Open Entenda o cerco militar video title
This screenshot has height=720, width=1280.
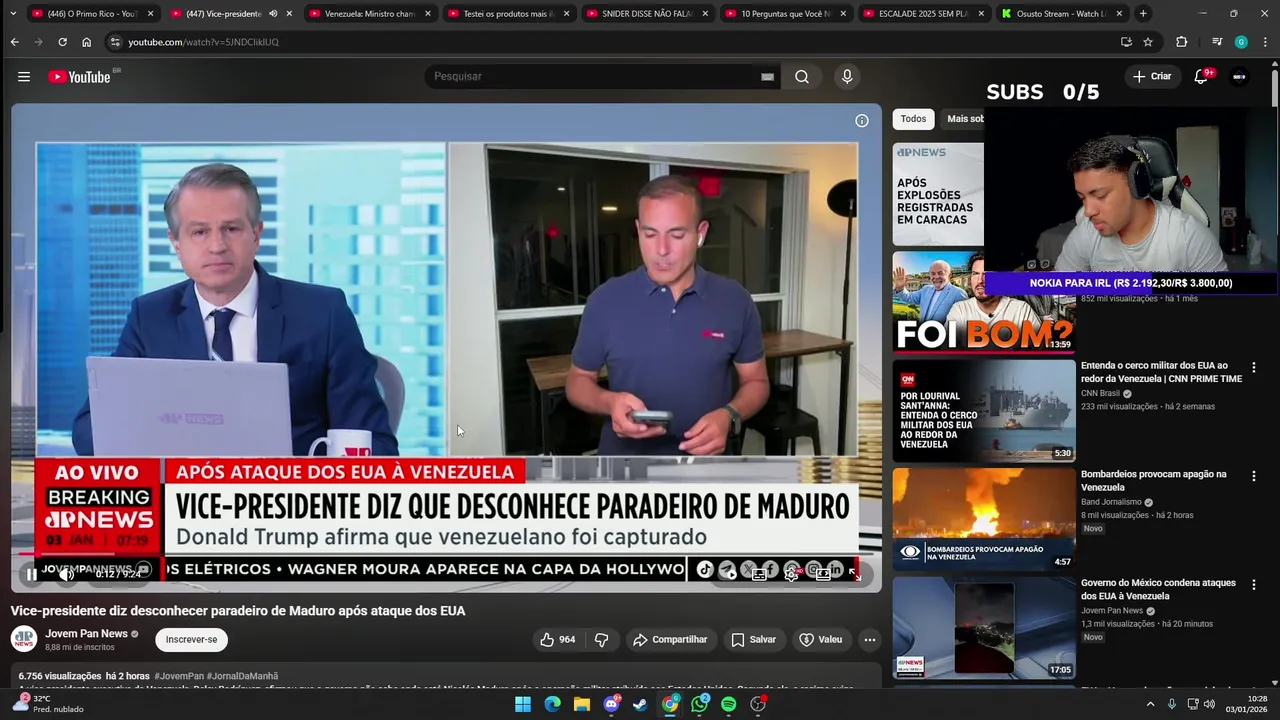coord(1161,373)
